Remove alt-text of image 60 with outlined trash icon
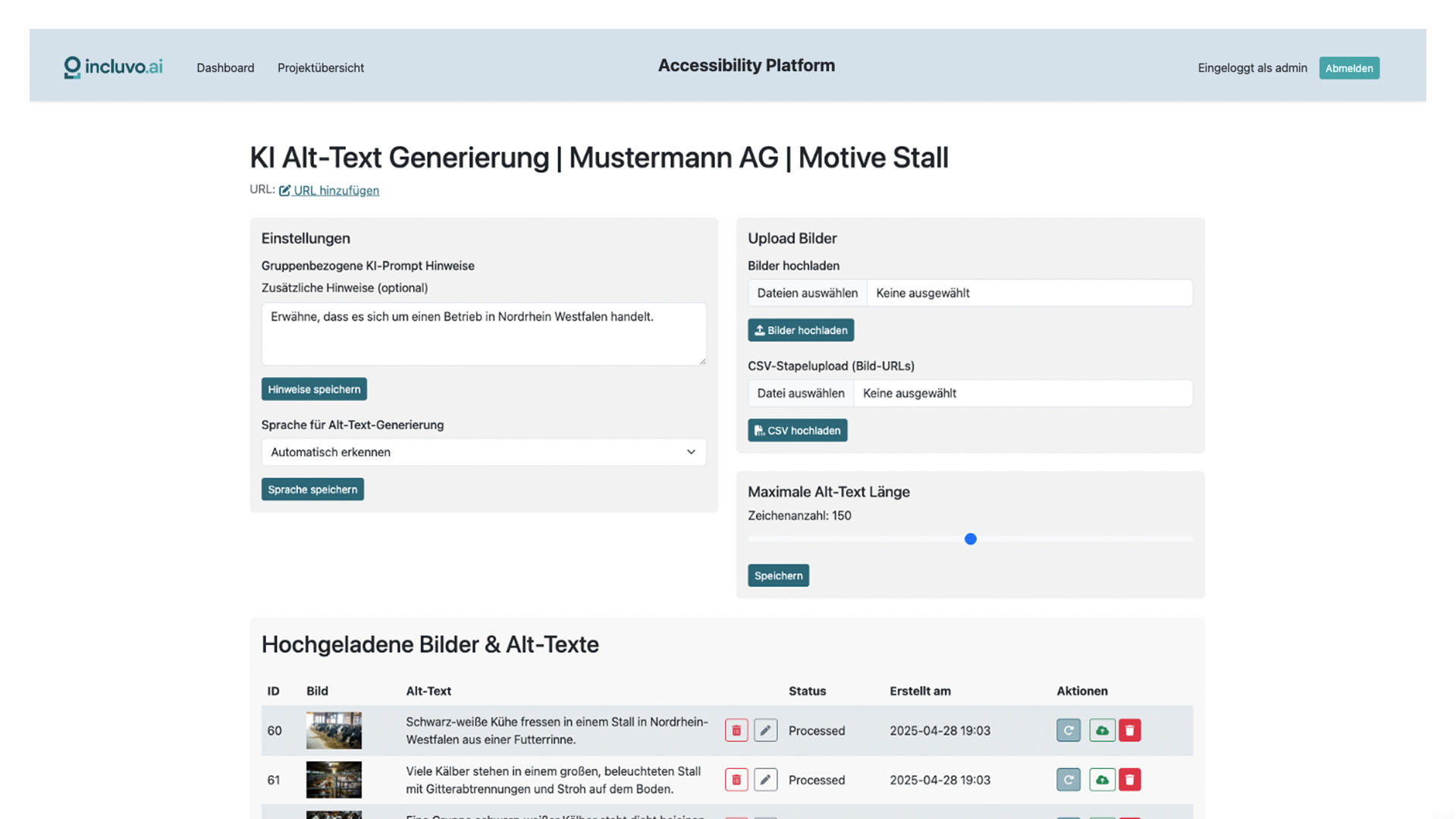 point(736,730)
